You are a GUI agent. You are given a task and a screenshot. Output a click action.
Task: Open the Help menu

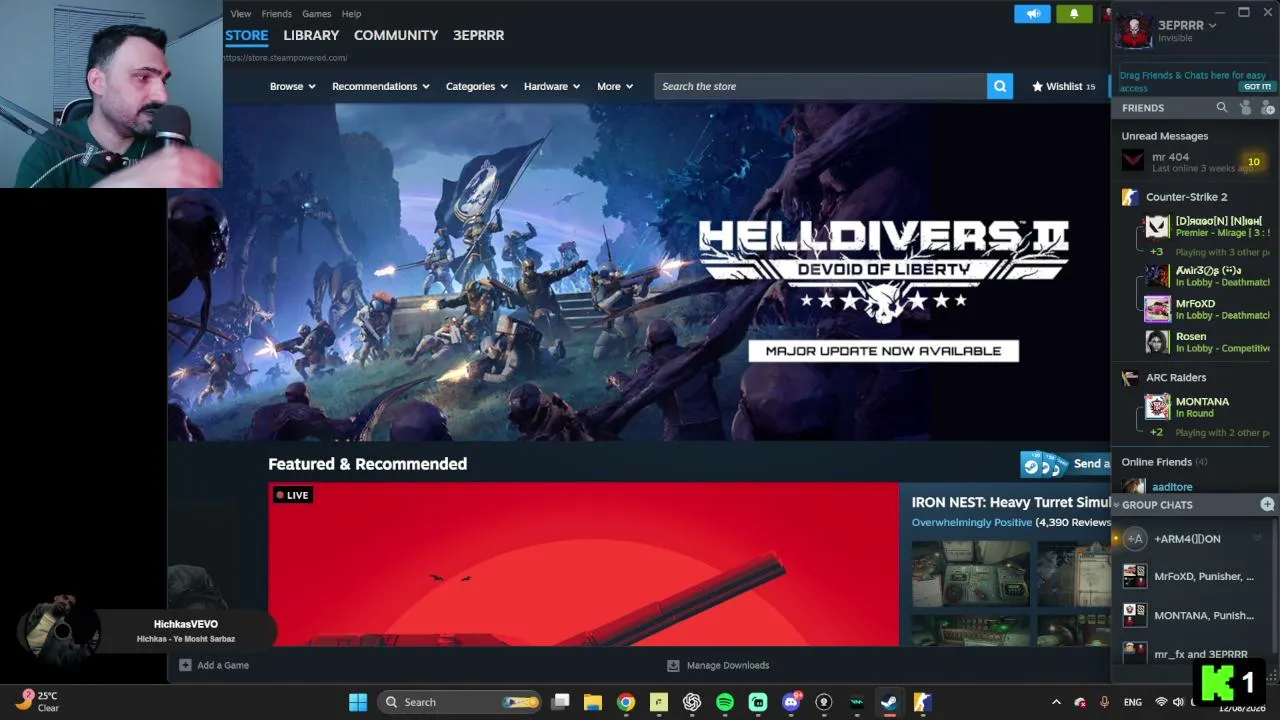351,13
